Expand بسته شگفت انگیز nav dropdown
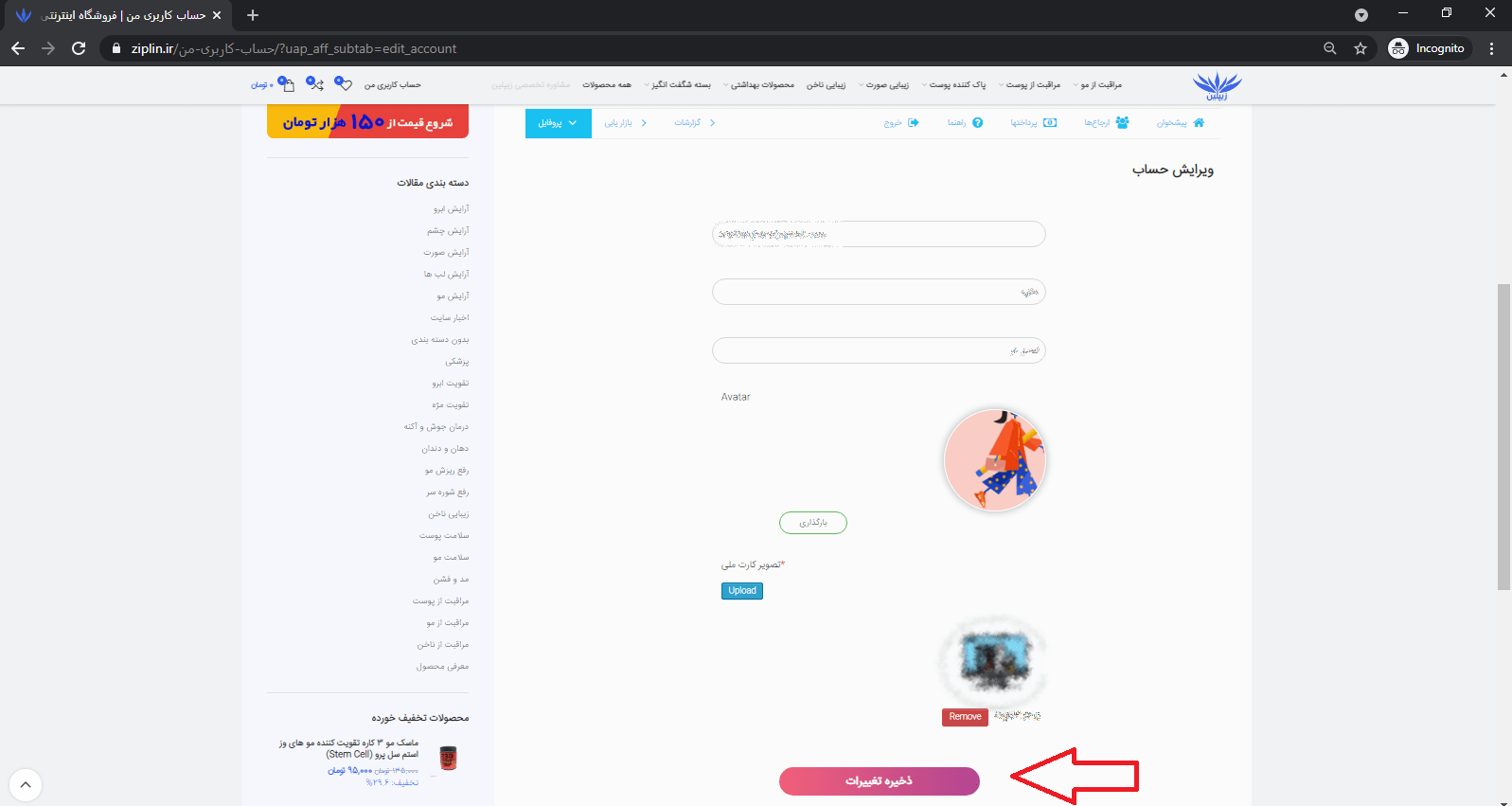The width and height of the screenshot is (1512, 806). (678, 85)
